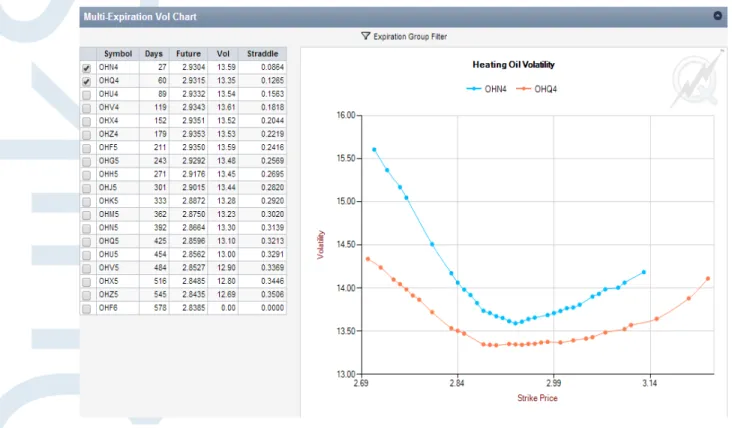This screenshot has height=428, width=732.
Task: Select the OHJ5 row checkbox
Action: pyautogui.click(x=86, y=188)
